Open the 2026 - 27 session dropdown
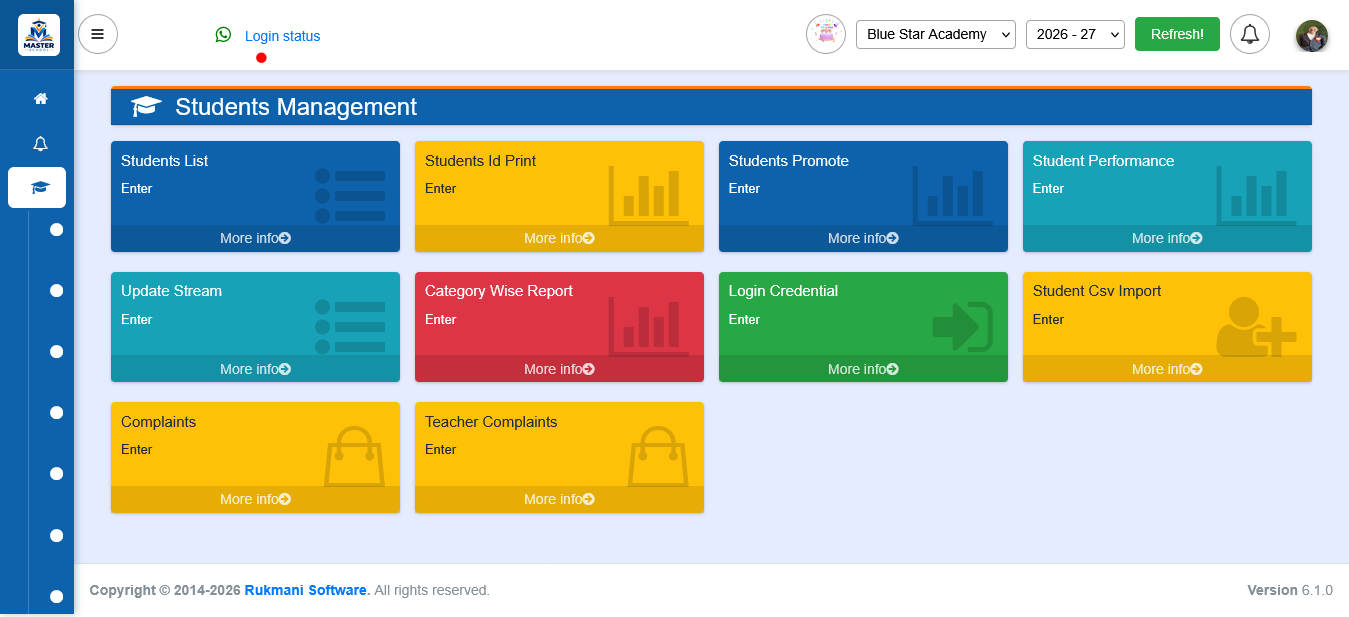This screenshot has width=1349, height=617. coord(1075,34)
